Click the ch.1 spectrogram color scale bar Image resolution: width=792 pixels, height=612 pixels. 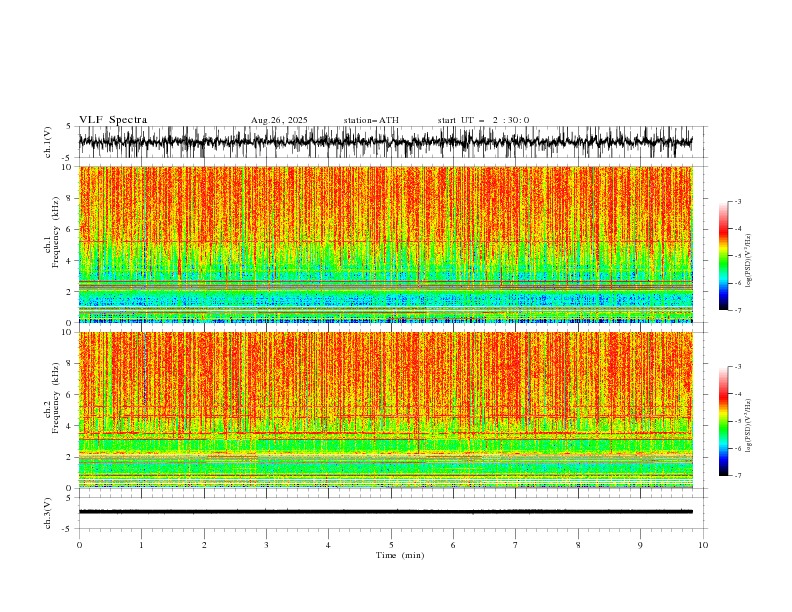point(724,256)
